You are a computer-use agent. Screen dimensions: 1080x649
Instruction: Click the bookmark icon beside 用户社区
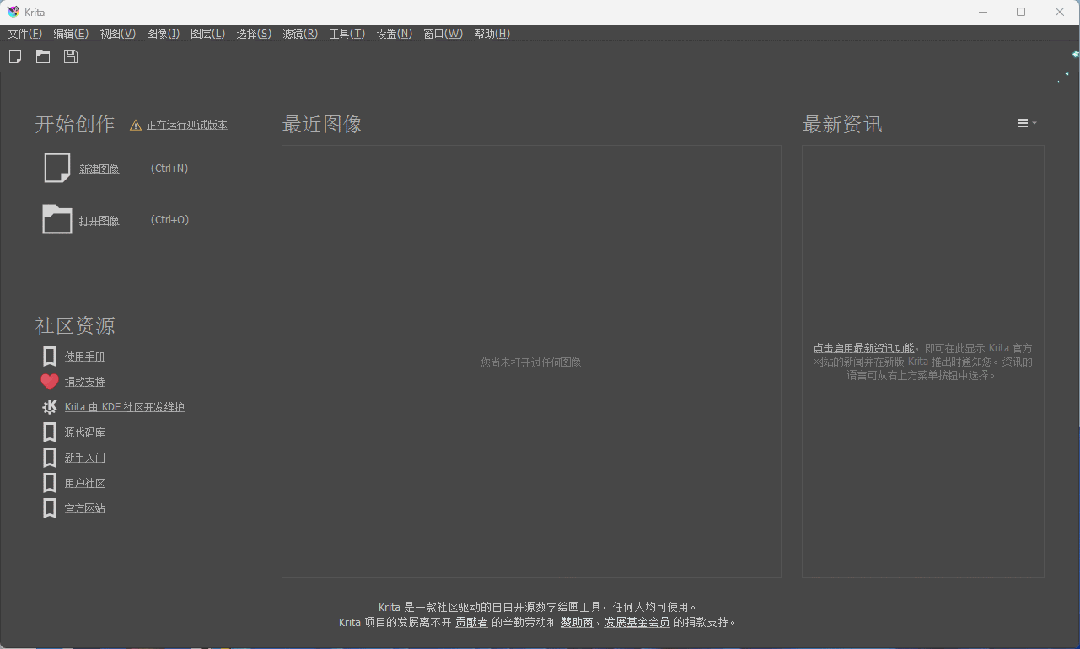[x=50, y=483]
